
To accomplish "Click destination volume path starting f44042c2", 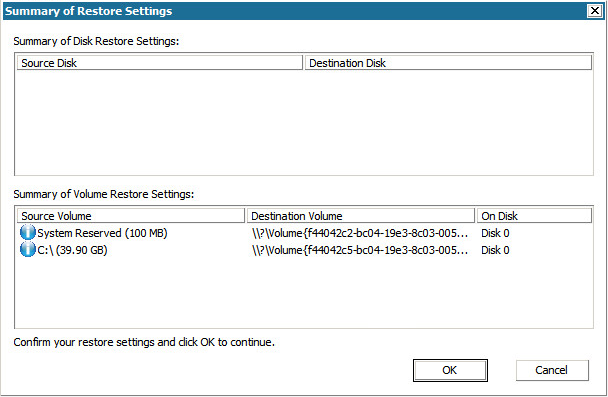I will pyautogui.click(x=360, y=233).
